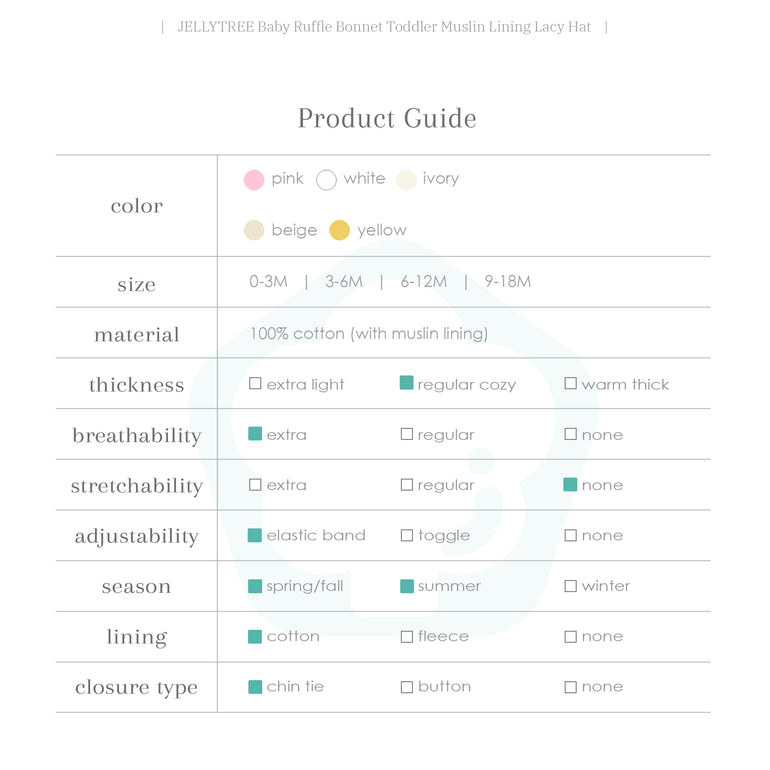Pick the ivory color swatch
This screenshot has height=770, width=770.
pos(406,180)
